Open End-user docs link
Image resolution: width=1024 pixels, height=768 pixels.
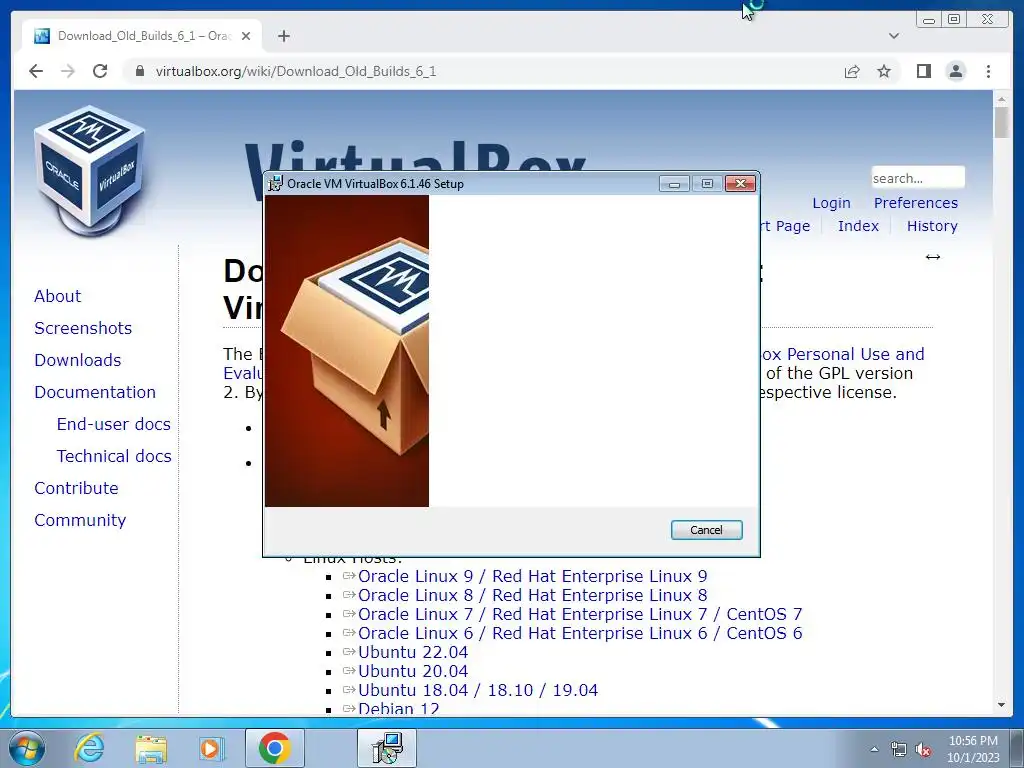(114, 424)
